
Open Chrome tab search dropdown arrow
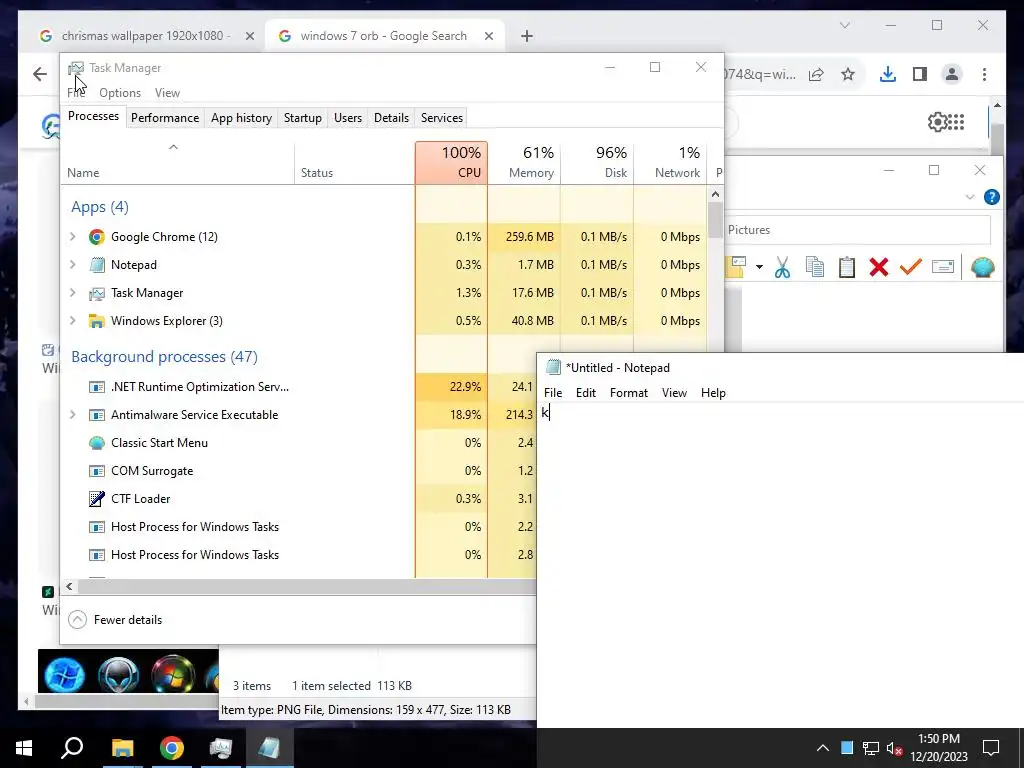point(844,25)
